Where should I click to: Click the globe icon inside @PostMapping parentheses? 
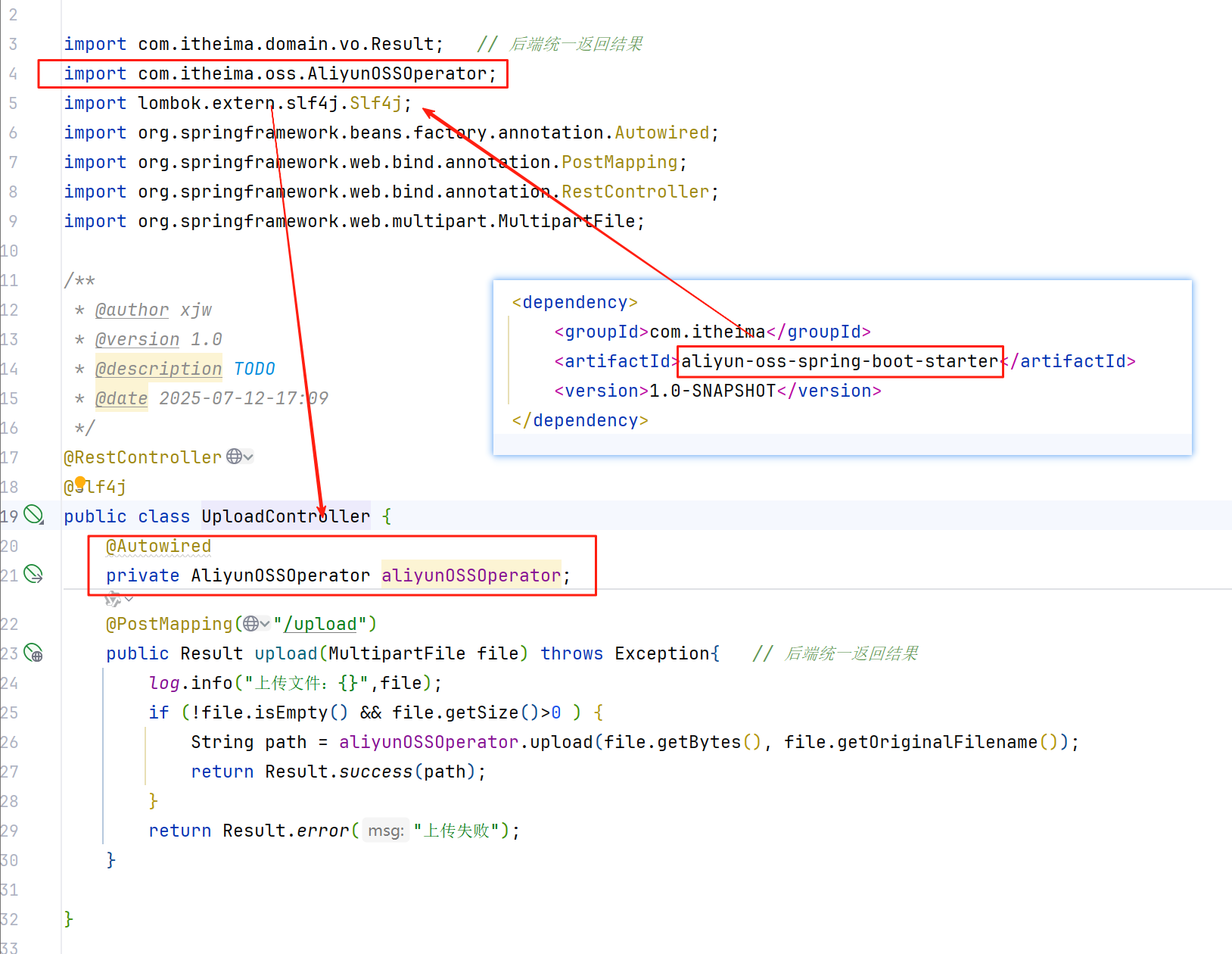pos(250,624)
